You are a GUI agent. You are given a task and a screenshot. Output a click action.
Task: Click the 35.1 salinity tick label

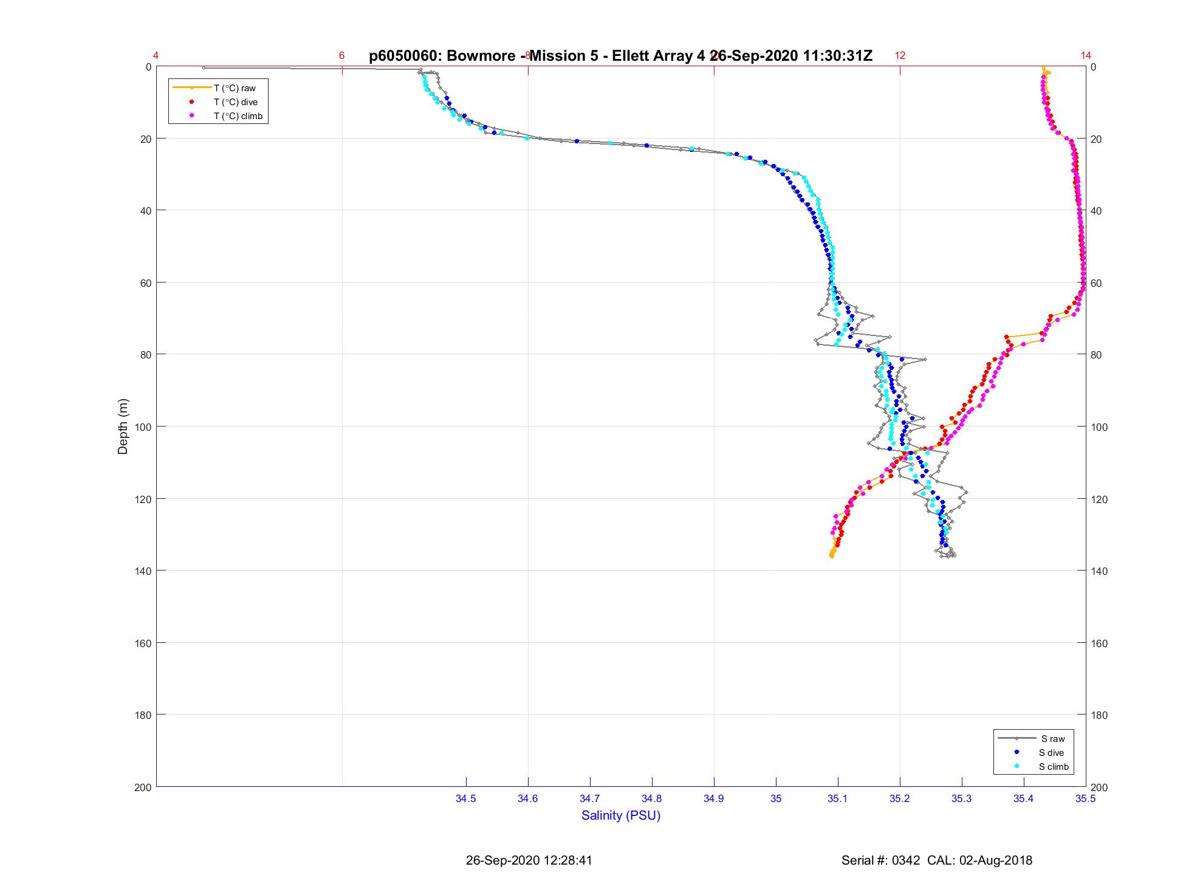coord(838,799)
